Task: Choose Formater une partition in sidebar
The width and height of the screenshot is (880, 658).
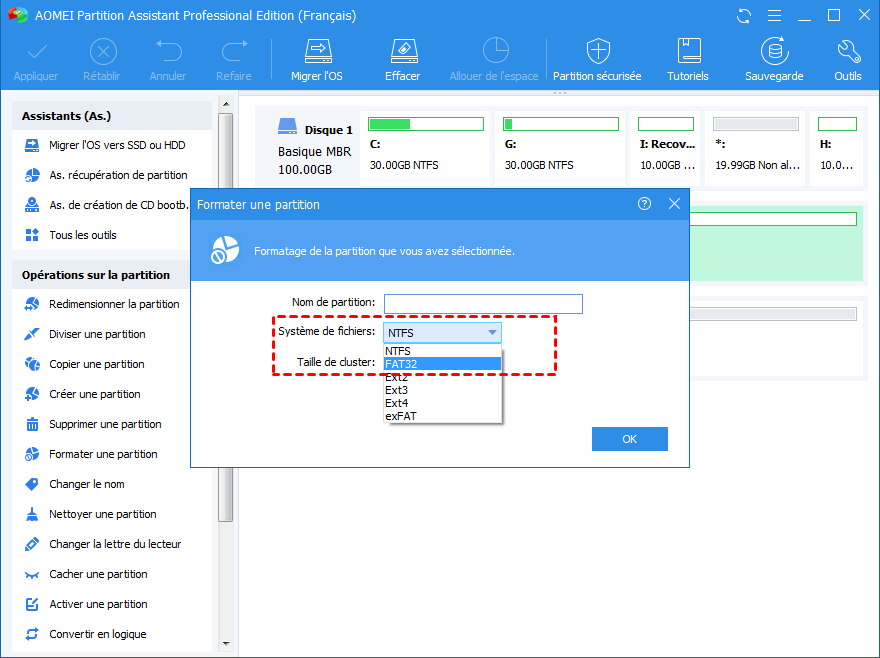Action: click(91, 454)
